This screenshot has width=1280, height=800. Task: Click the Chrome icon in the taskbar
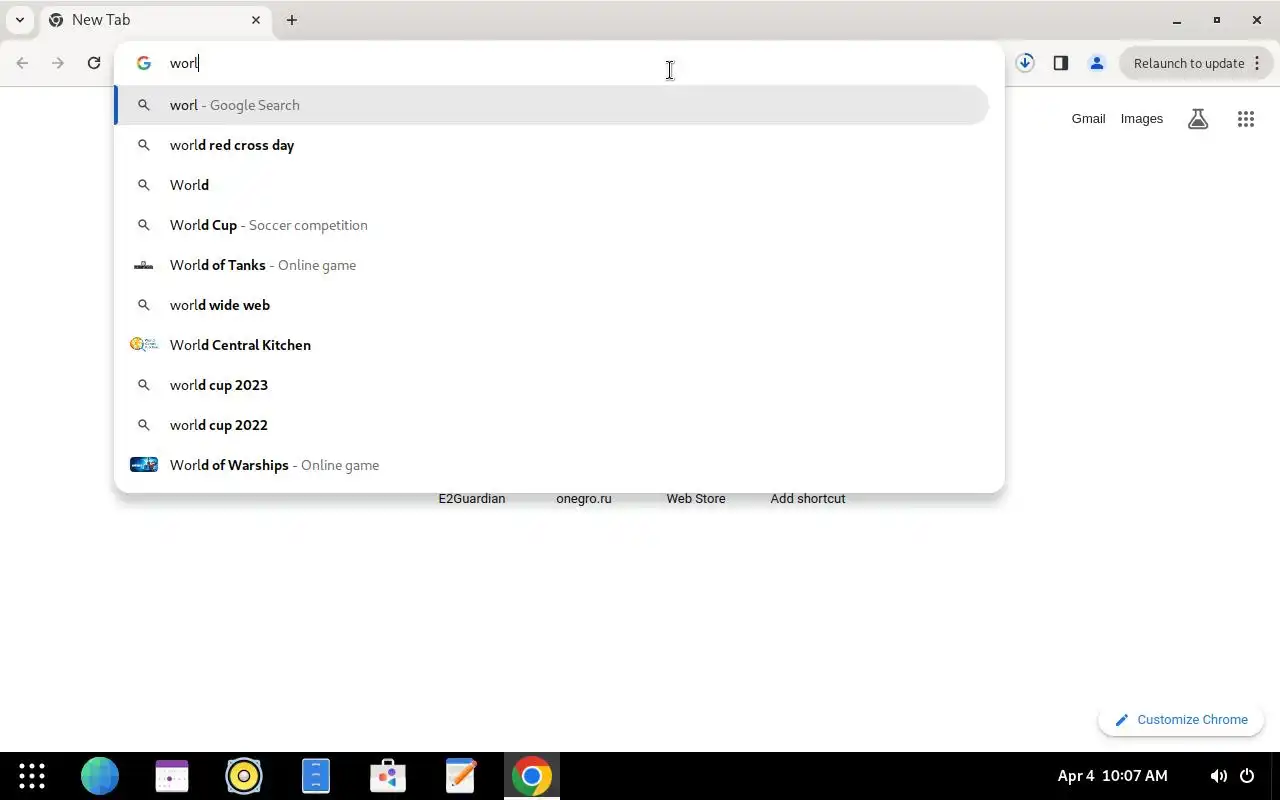[x=532, y=776]
